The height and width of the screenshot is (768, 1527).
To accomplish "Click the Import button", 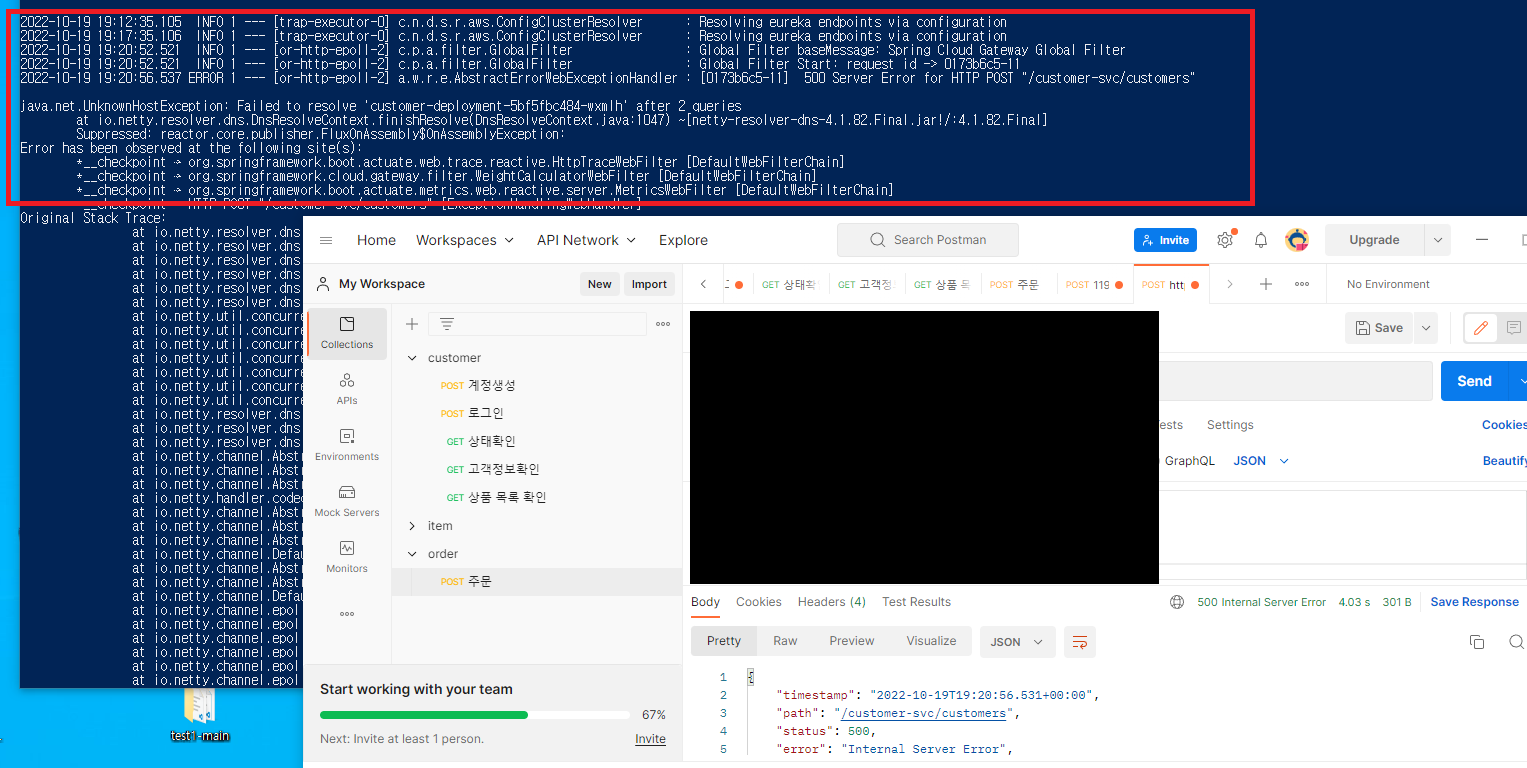I will coord(649,284).
